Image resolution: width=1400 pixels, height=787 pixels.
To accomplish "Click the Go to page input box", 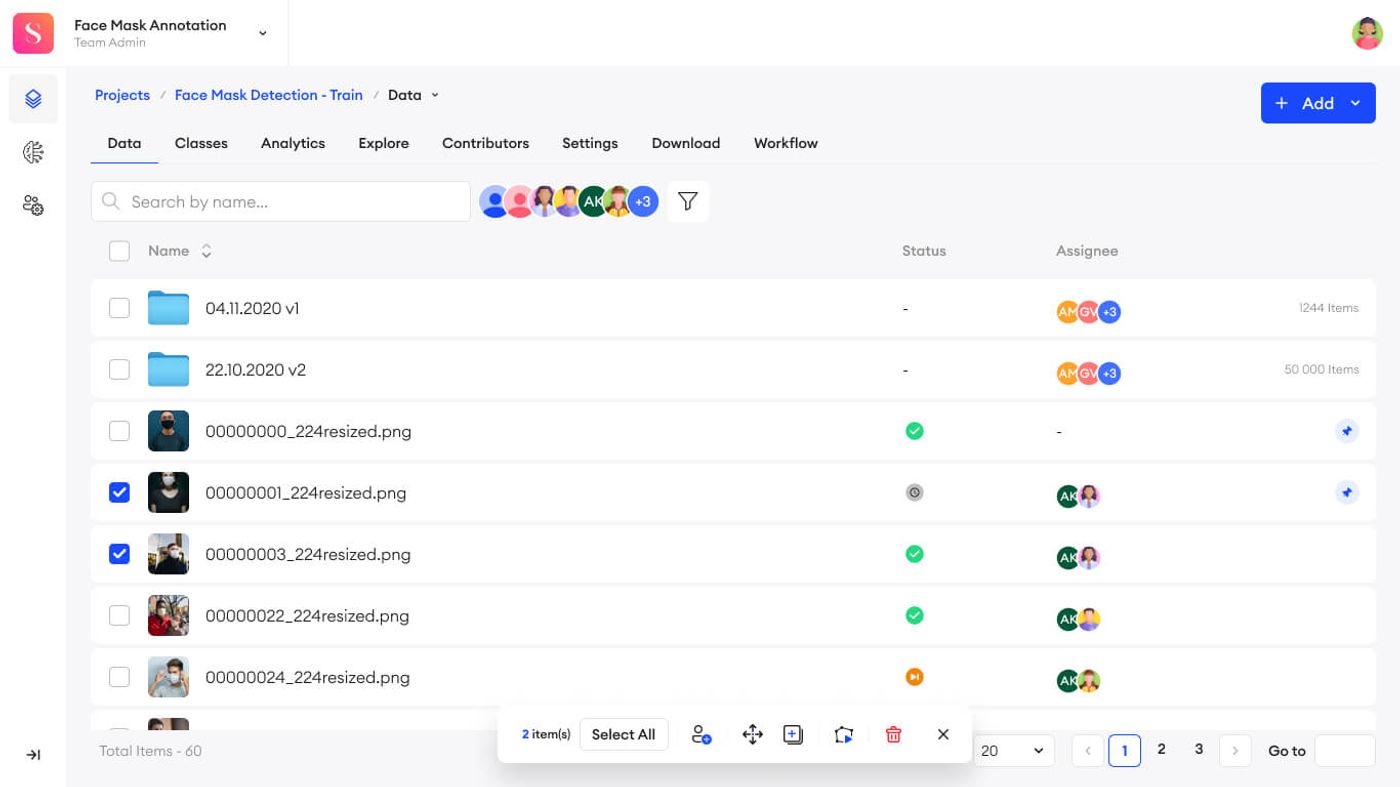I will 1346,751.
